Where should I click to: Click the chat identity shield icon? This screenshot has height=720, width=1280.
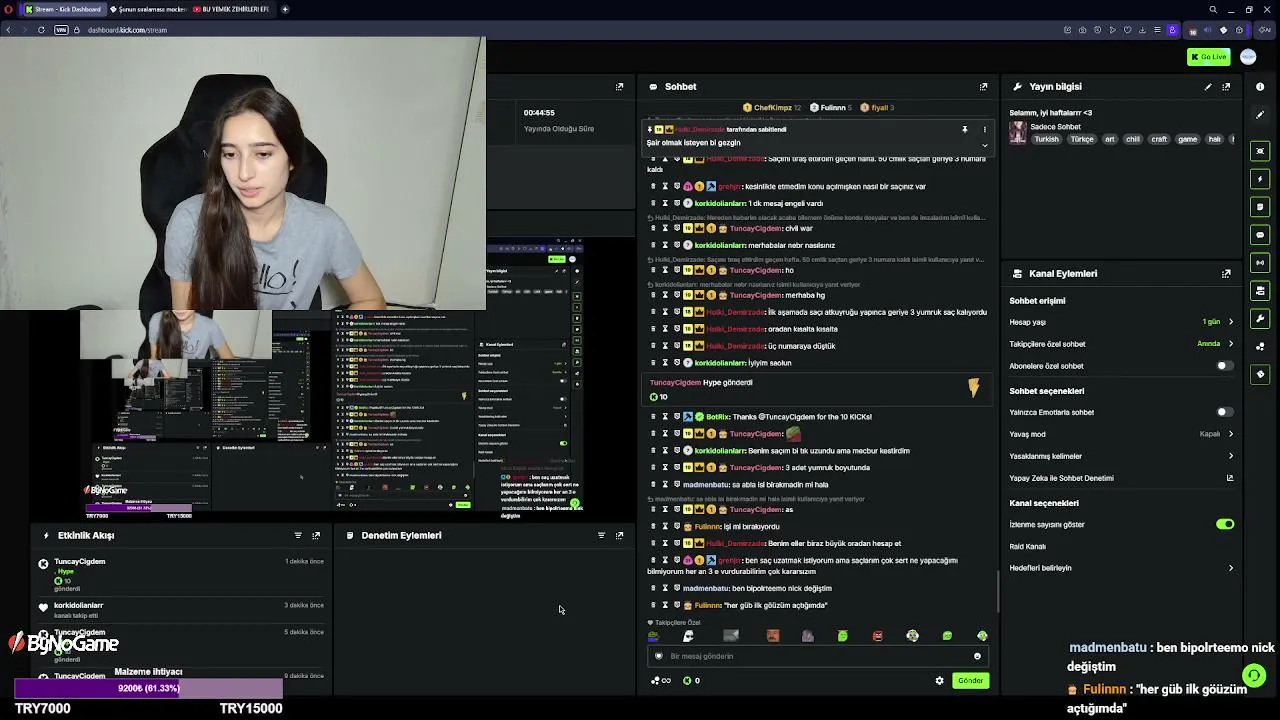(x=659, y=657)
